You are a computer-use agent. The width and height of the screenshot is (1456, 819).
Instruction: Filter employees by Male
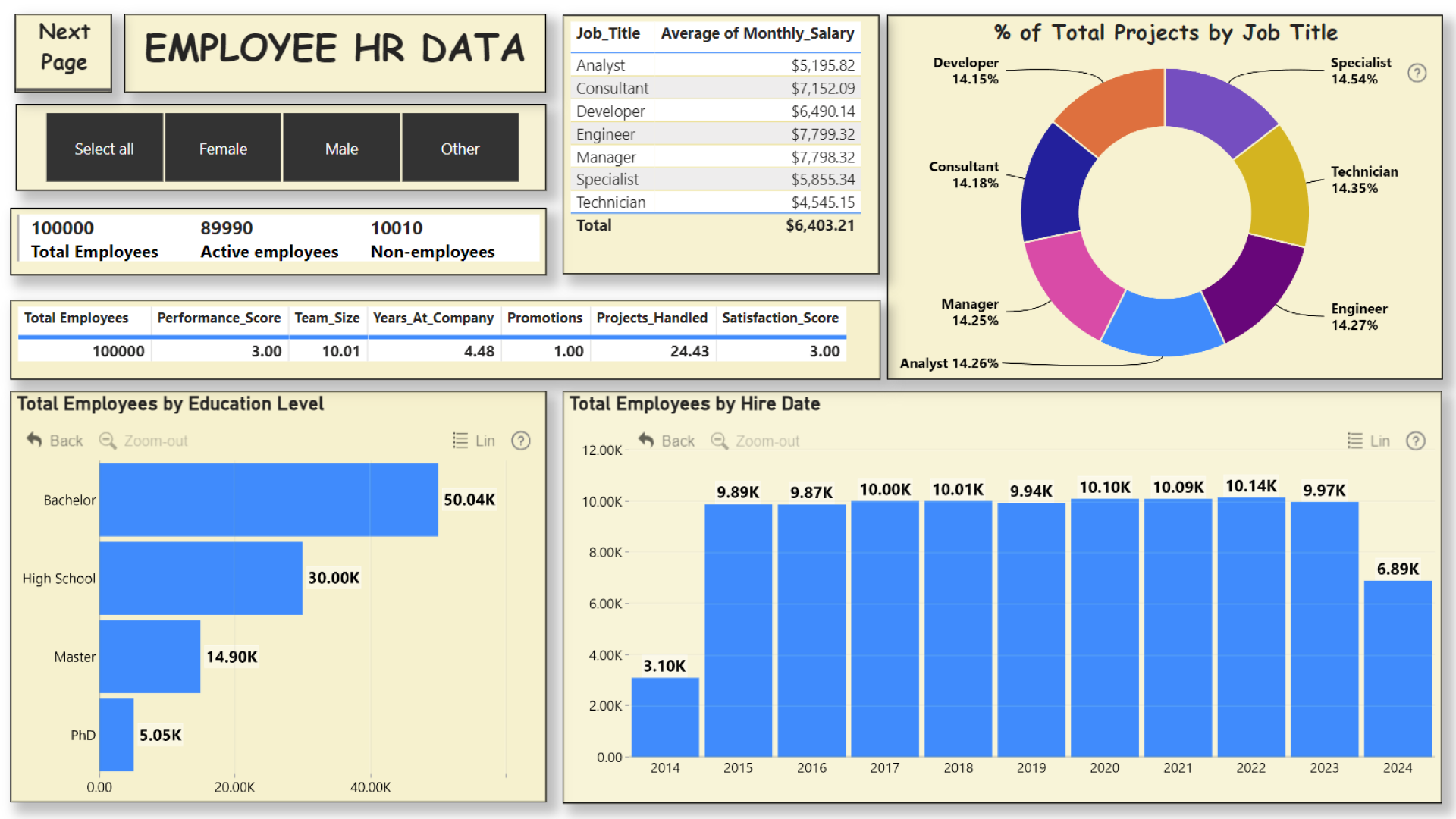point(341,148)
